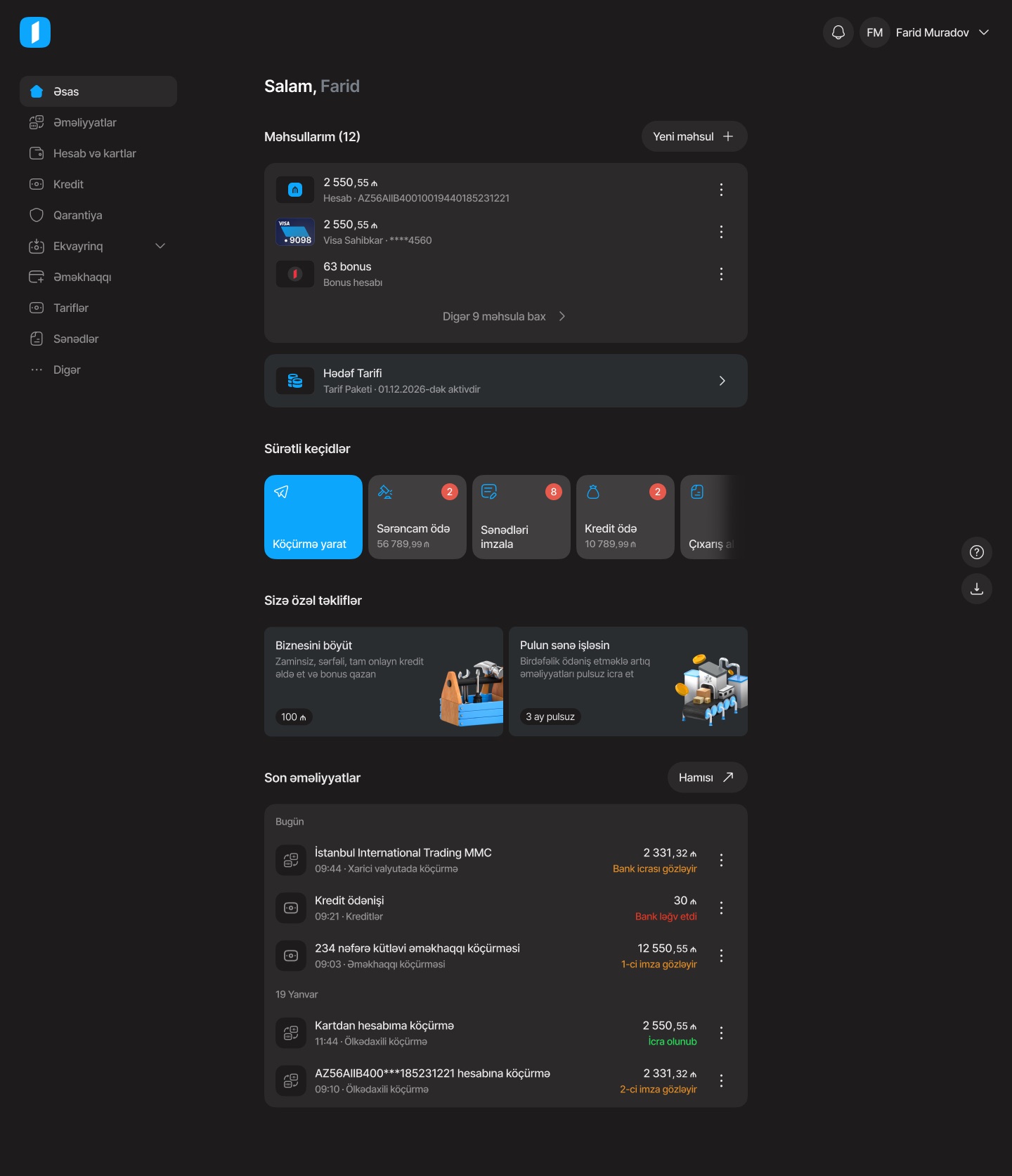Click the Köçürmə yarat quick action
The image size is (1012, 1176).
coord(313,517)
